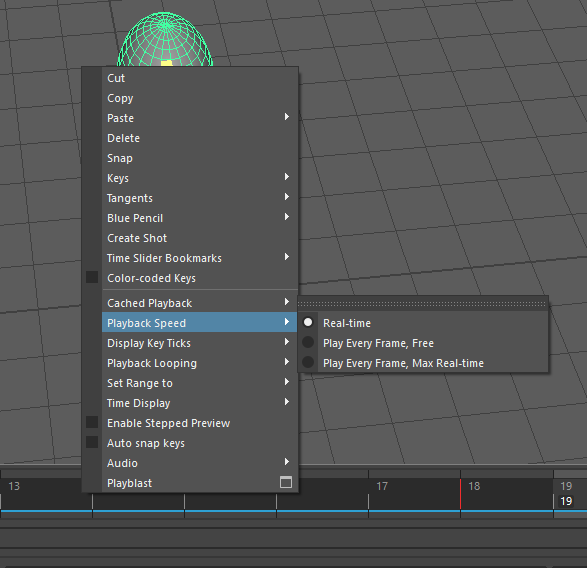Open the Blue Pencil submenu
This screenshot has width=587, height=568.
coord(200,218)
